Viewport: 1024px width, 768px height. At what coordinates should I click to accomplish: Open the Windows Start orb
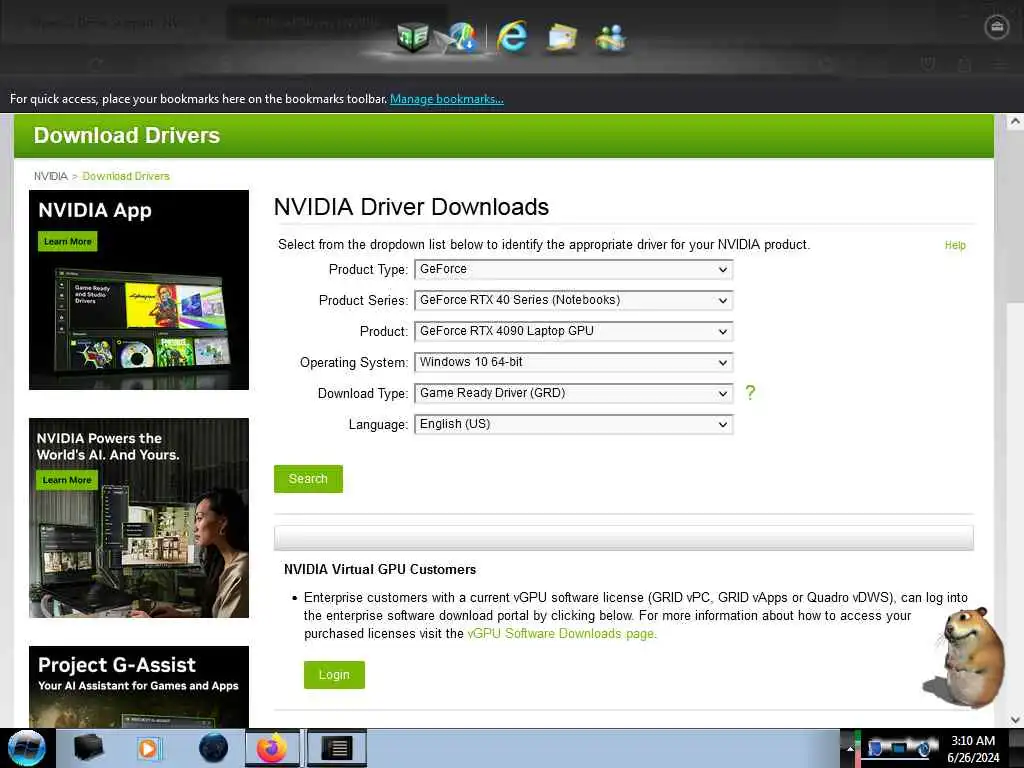(x=26, y=748)
